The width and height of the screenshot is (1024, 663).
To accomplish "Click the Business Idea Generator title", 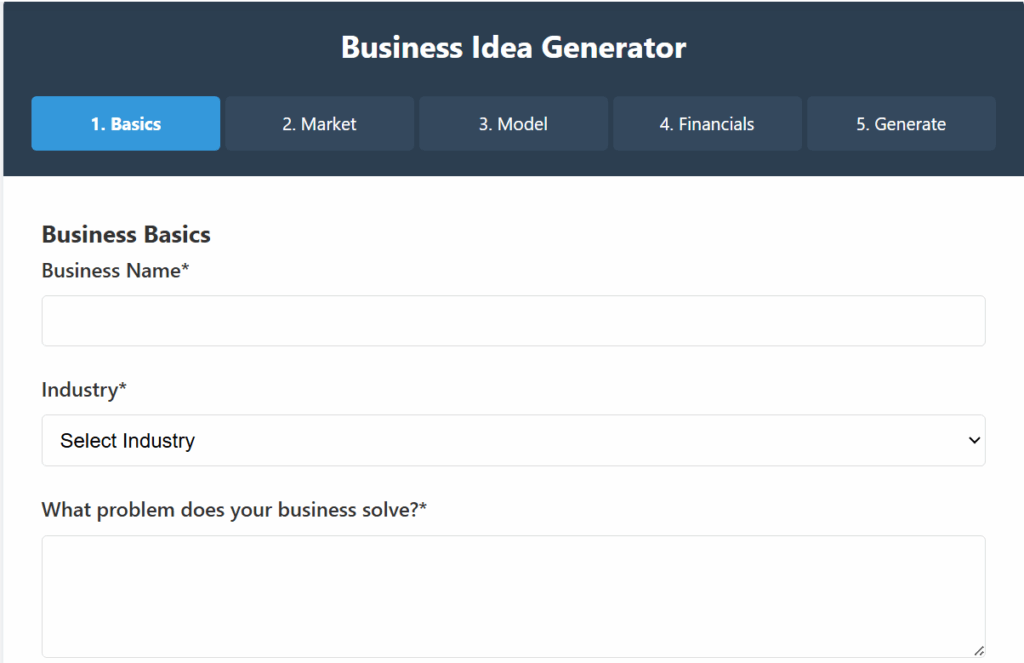I will tap(513, 47).
